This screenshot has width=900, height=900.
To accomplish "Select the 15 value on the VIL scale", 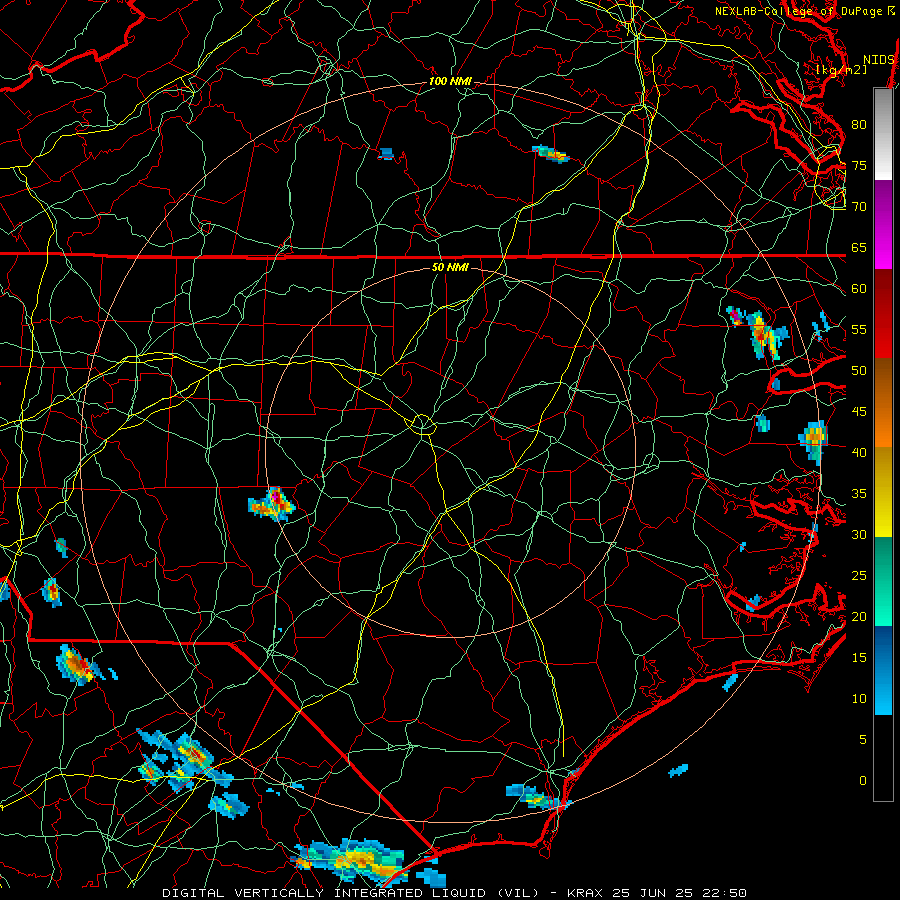I will [859, 658].
